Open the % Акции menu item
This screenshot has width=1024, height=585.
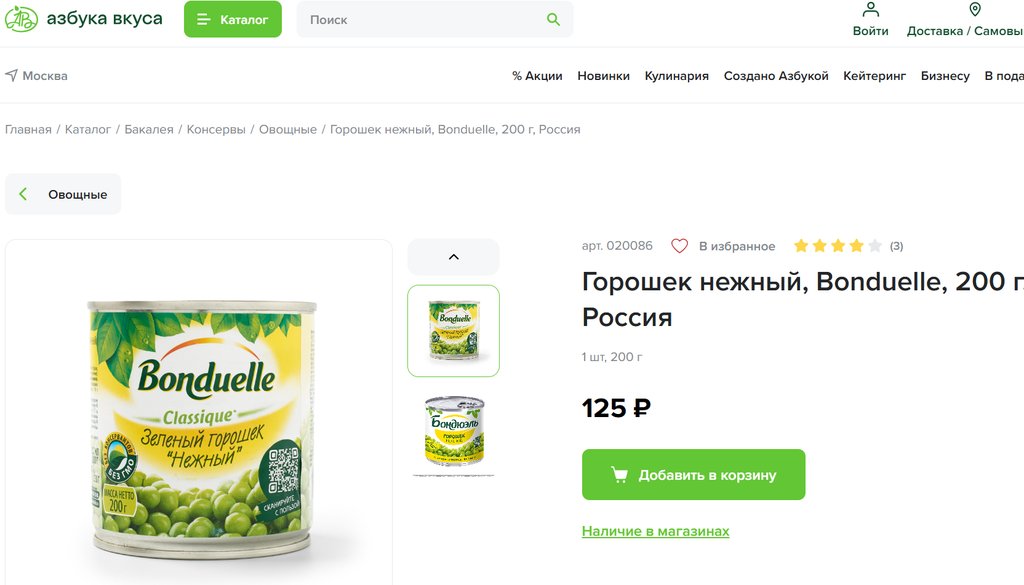[x=537, y=76]
